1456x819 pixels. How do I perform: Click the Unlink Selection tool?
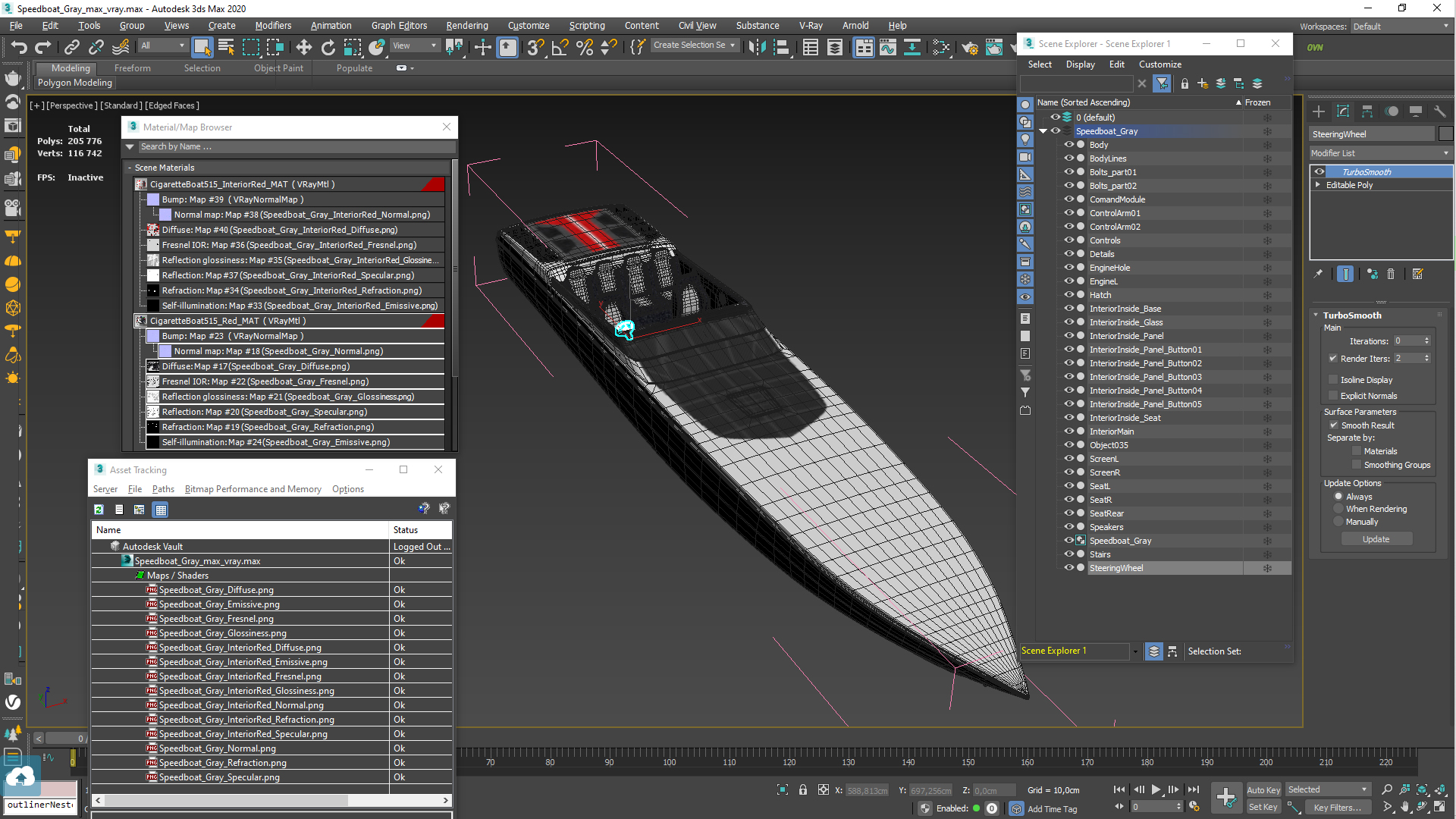tap(96, 47)
